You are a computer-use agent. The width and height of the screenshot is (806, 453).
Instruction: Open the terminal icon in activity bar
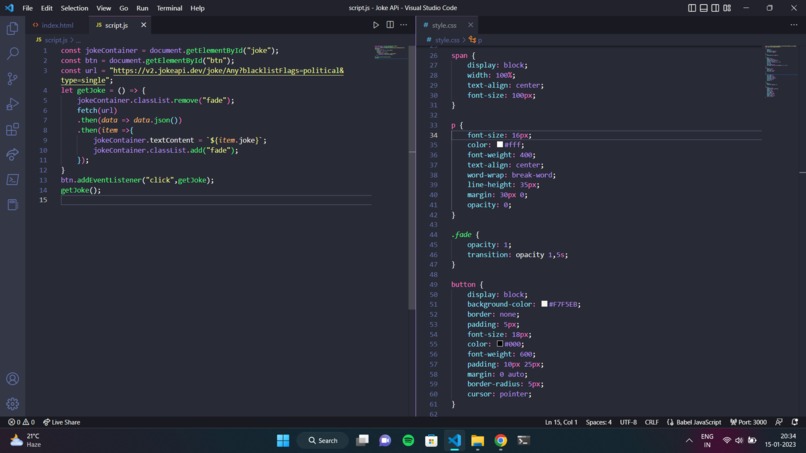(x=12, y=179)
